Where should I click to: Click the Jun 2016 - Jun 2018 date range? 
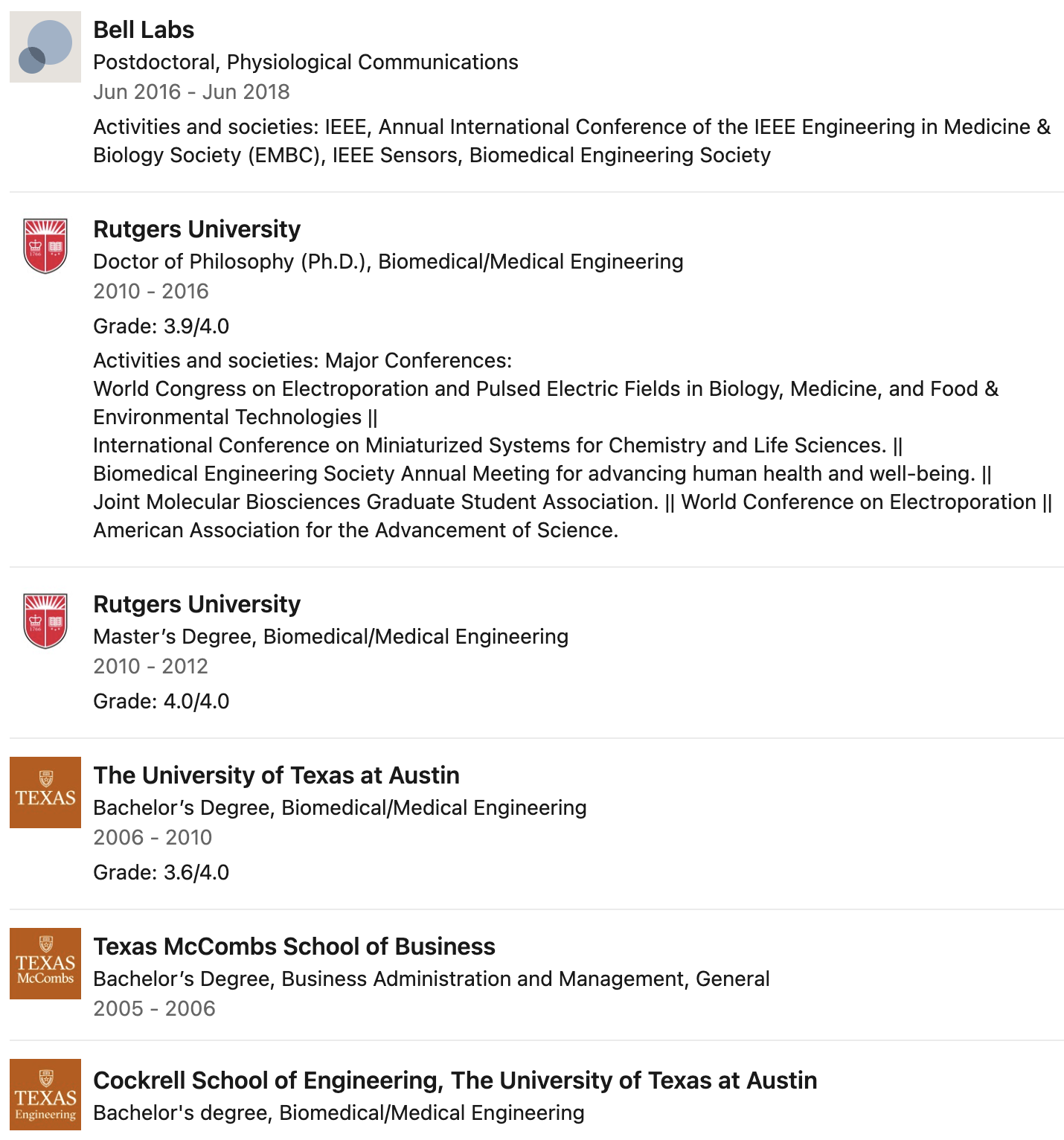[x=191, y=92]
